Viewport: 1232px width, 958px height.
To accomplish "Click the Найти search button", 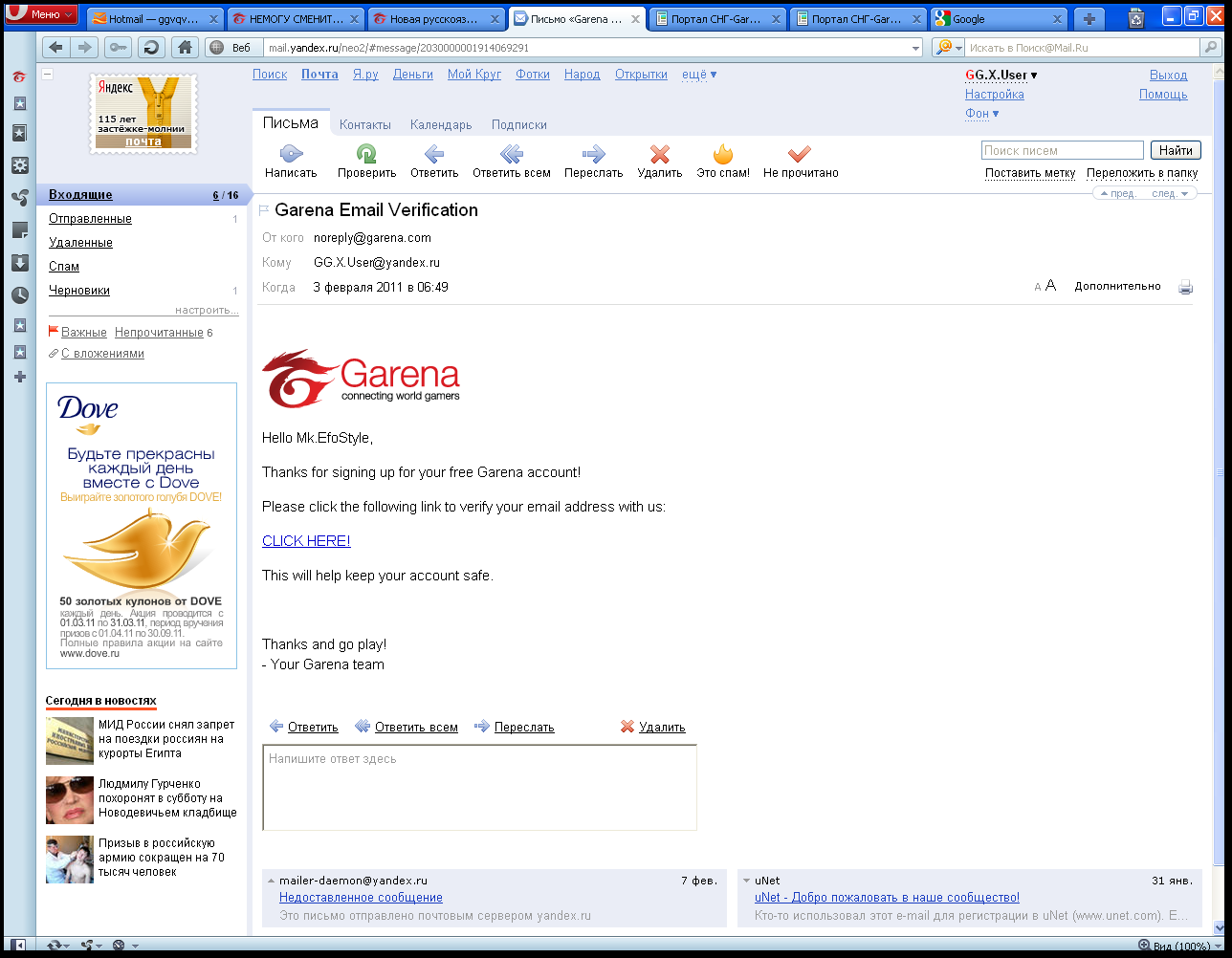I will coord(1176,150).
